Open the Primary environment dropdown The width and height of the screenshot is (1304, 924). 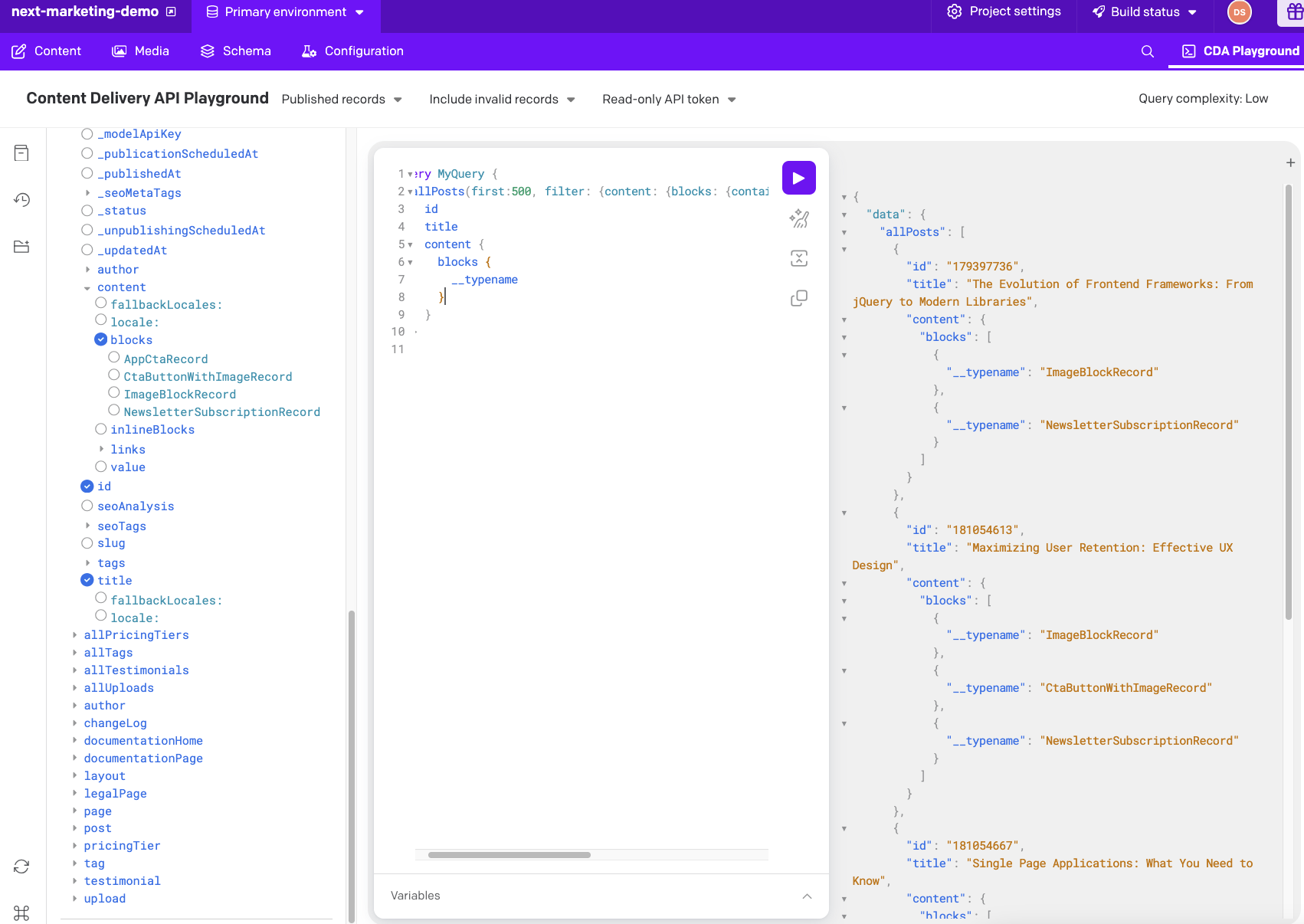[286, 12]
